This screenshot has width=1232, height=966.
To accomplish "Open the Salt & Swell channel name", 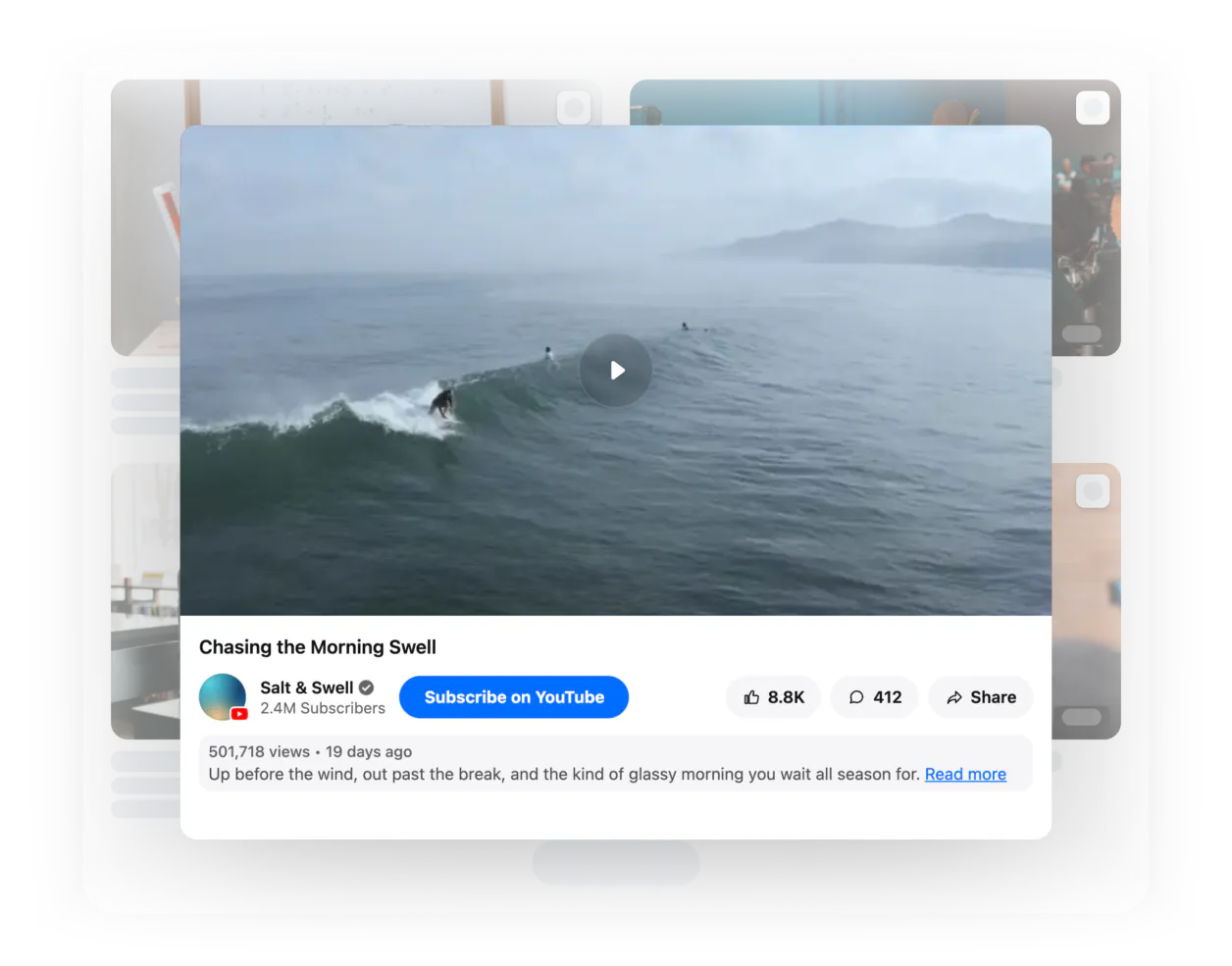I will tap(306, 687).
